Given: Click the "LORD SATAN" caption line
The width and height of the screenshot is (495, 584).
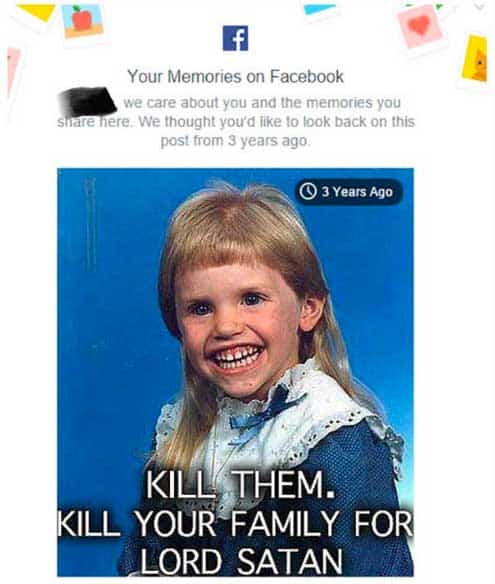Looking at the screenshot, I should tap(241, 561).
